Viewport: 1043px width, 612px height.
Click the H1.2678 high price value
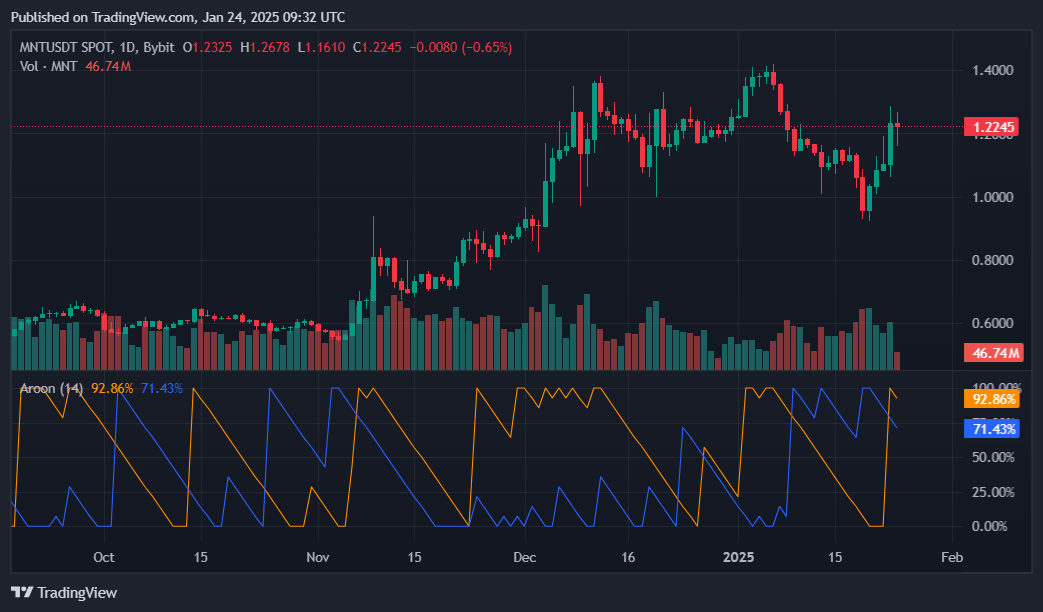pos(265,46)
